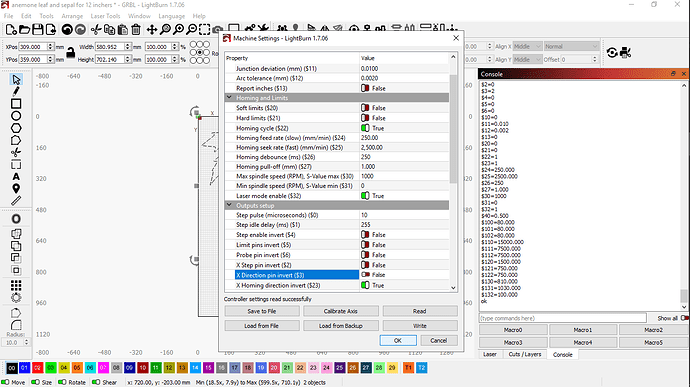Switch to the Console tab

[x=562, y=354]
